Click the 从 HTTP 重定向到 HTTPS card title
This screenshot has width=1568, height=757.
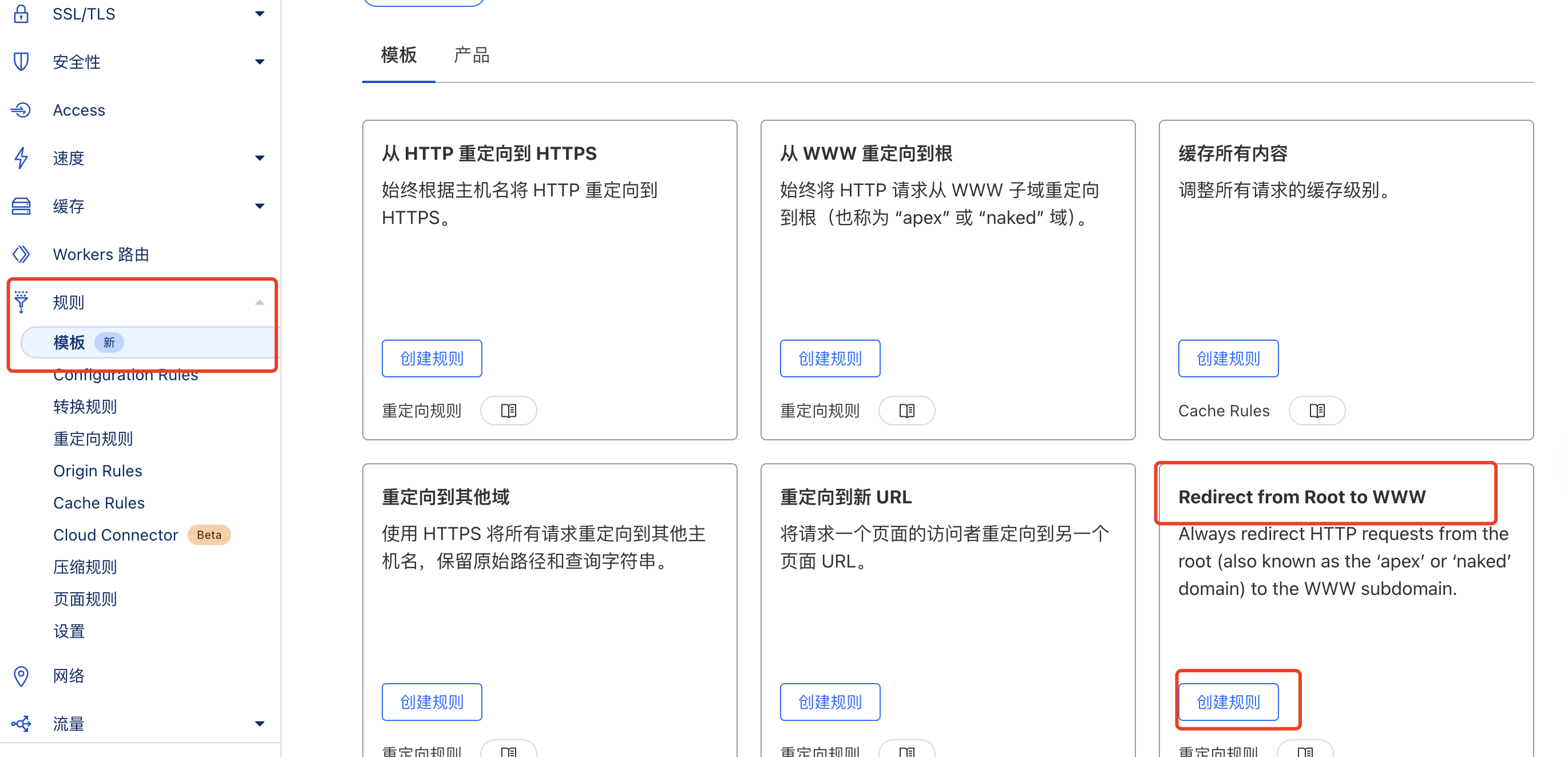tap(489, 153)
